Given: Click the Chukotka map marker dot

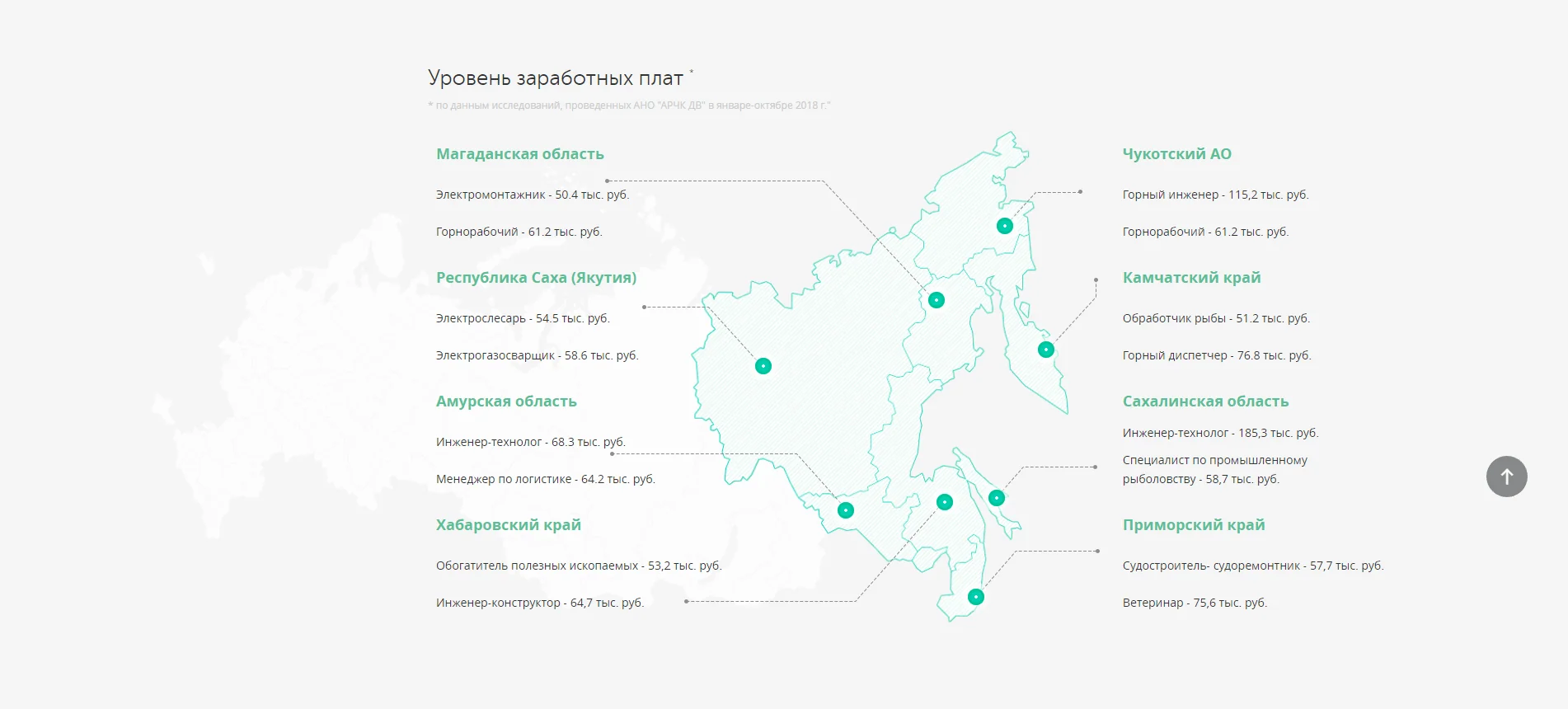Looking at the screenshot, I should point(1004,226).
